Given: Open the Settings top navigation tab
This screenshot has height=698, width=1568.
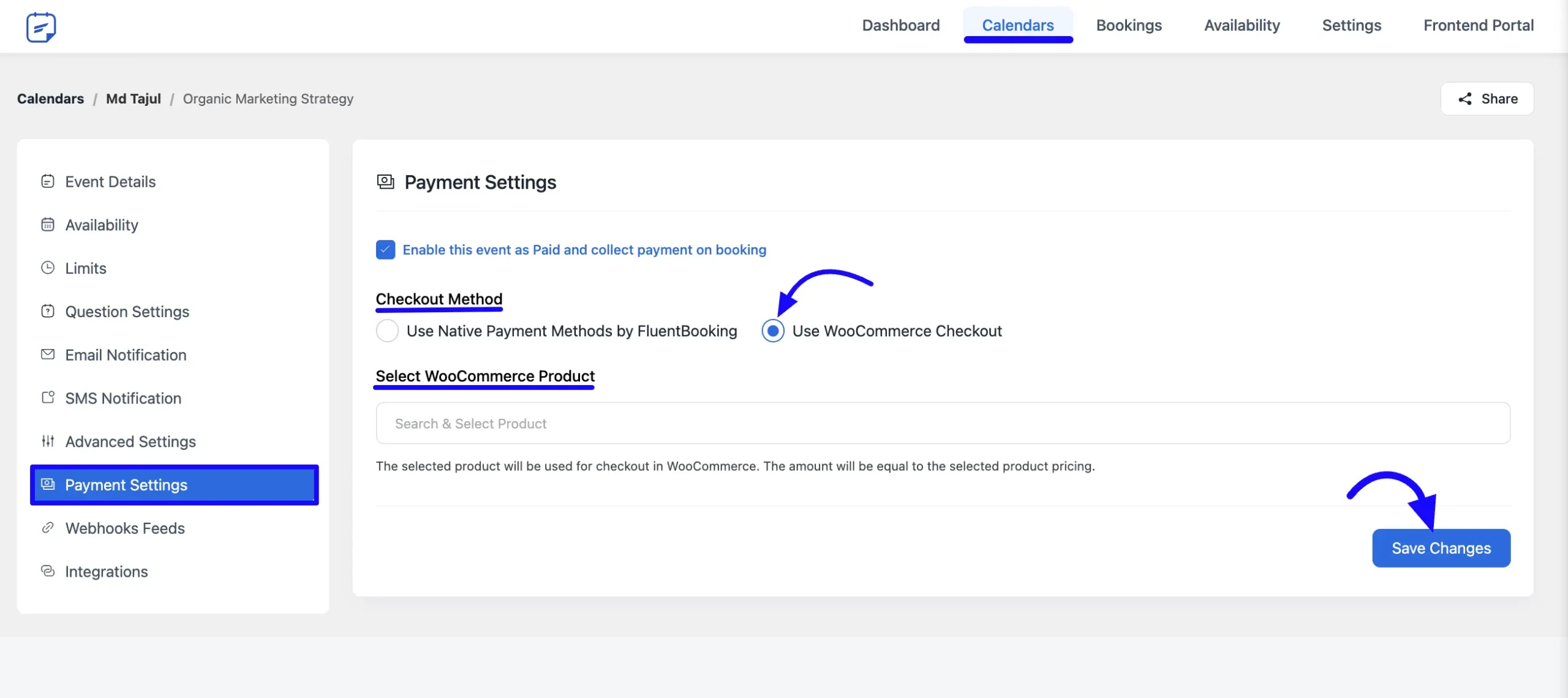Looking at the screenshot, I should (1352, 26).
